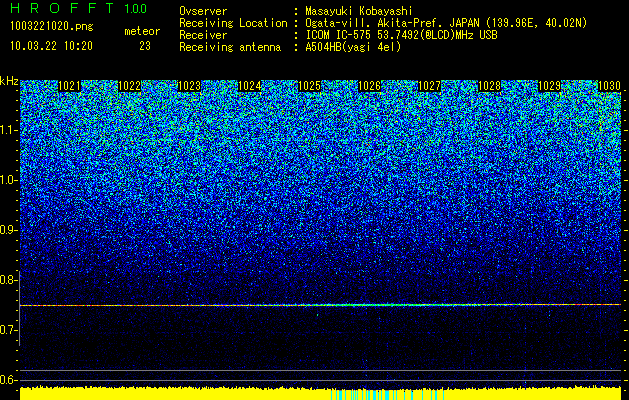Image resolution: width=629 pixels, height=400 pixels.
Task: Select the 0.9 frequency axis label
Action: click(7, 230)
